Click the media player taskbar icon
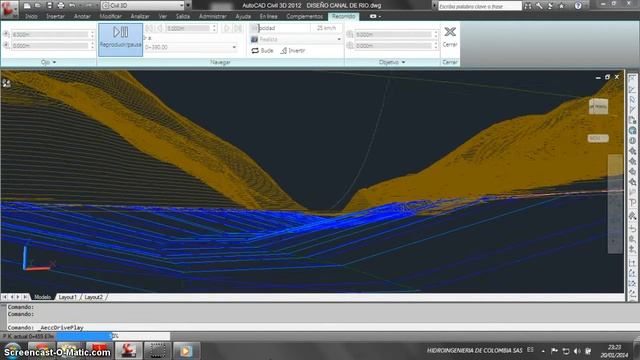This screenshot has width=640, height=360. [x=186, y=351]
